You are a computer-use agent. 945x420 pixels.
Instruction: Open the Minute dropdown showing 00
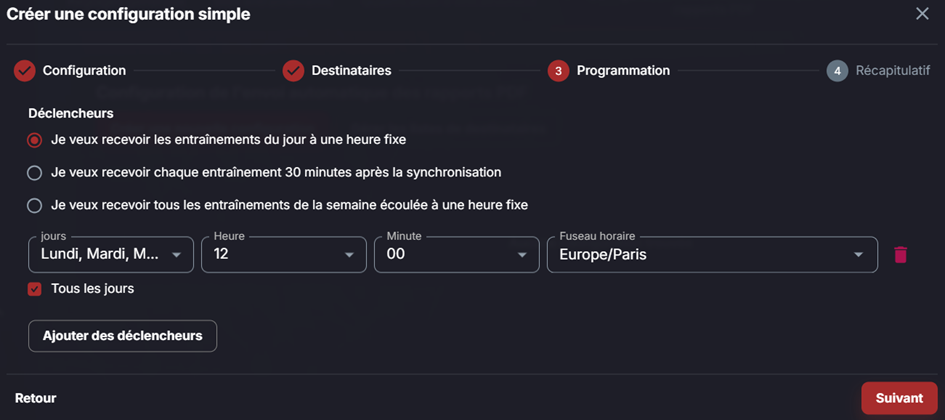pos(457,255)
